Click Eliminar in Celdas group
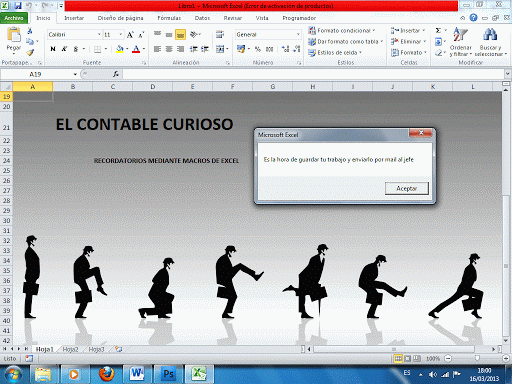This screenshot has height=384, width=512. pos(409,42)
